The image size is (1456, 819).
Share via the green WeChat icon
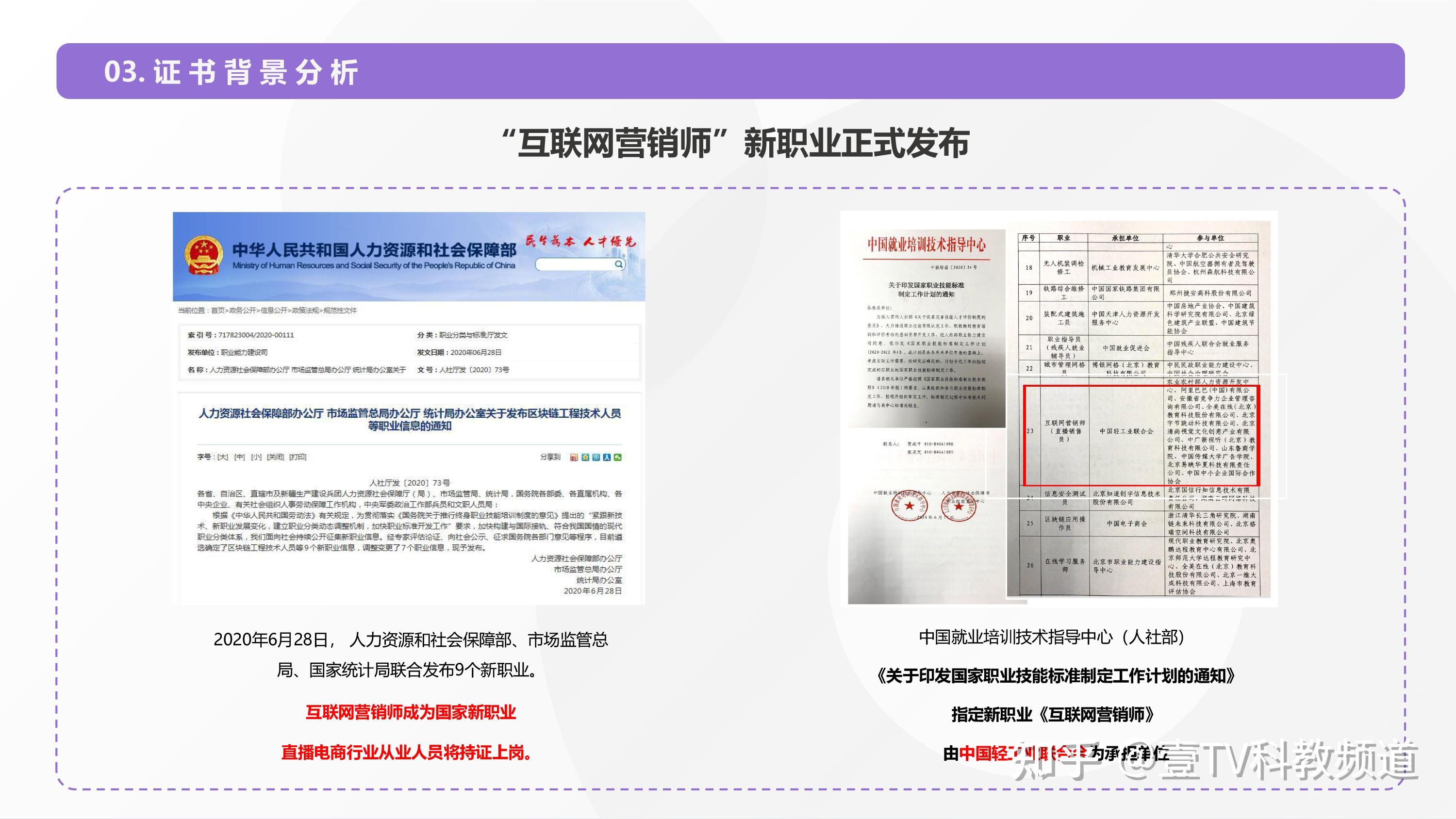[x=617, y=457]
